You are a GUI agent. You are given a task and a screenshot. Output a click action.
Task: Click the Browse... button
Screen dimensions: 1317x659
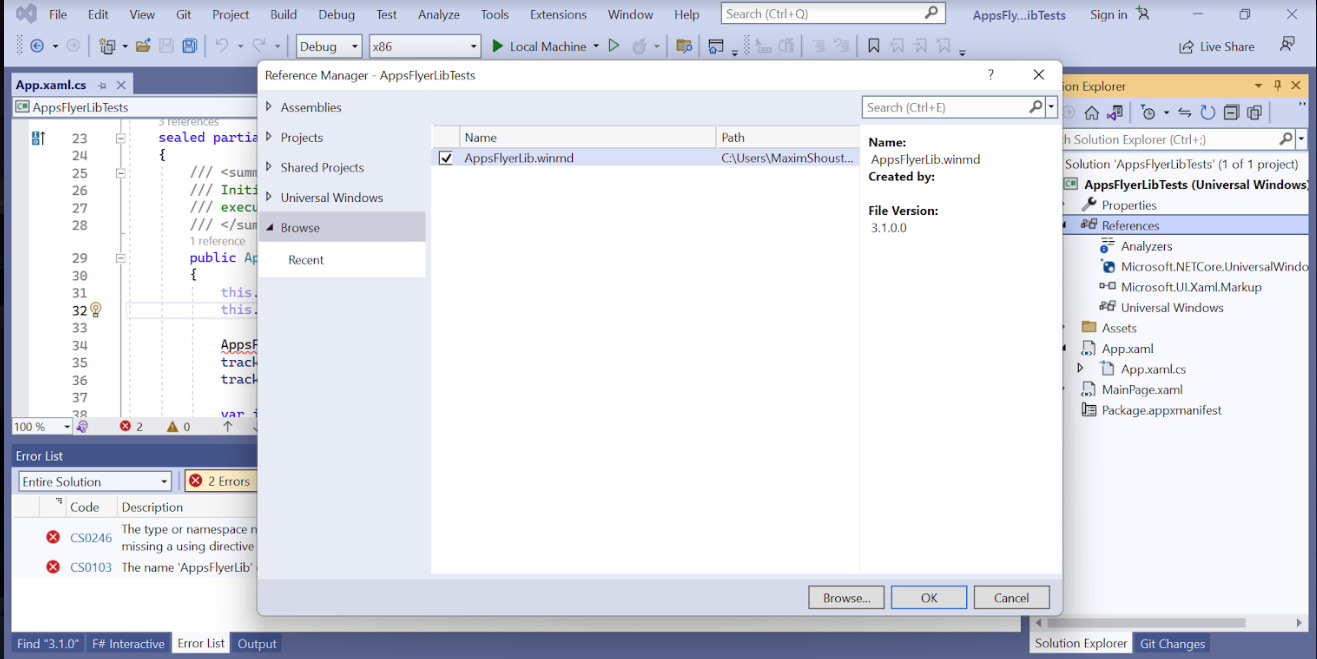846,598
